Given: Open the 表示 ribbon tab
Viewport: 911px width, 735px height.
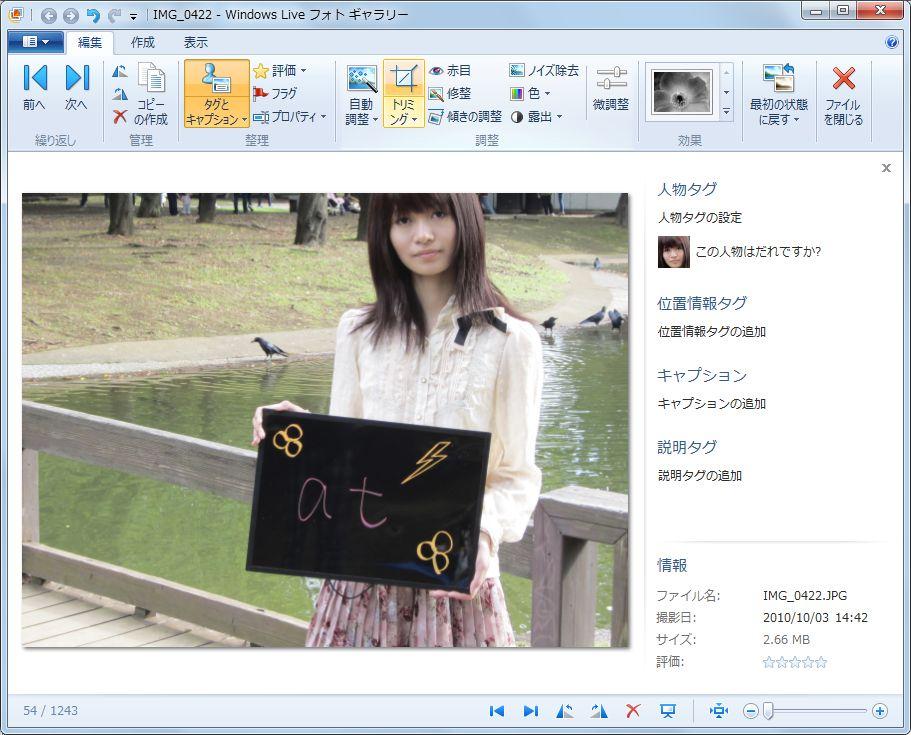Looking at the screenshot, I should tap(196, 42).
